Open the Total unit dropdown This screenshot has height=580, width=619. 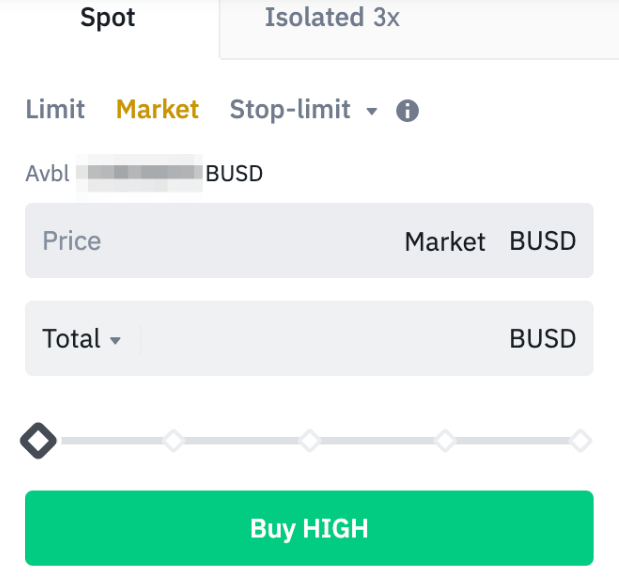(115, 340)
